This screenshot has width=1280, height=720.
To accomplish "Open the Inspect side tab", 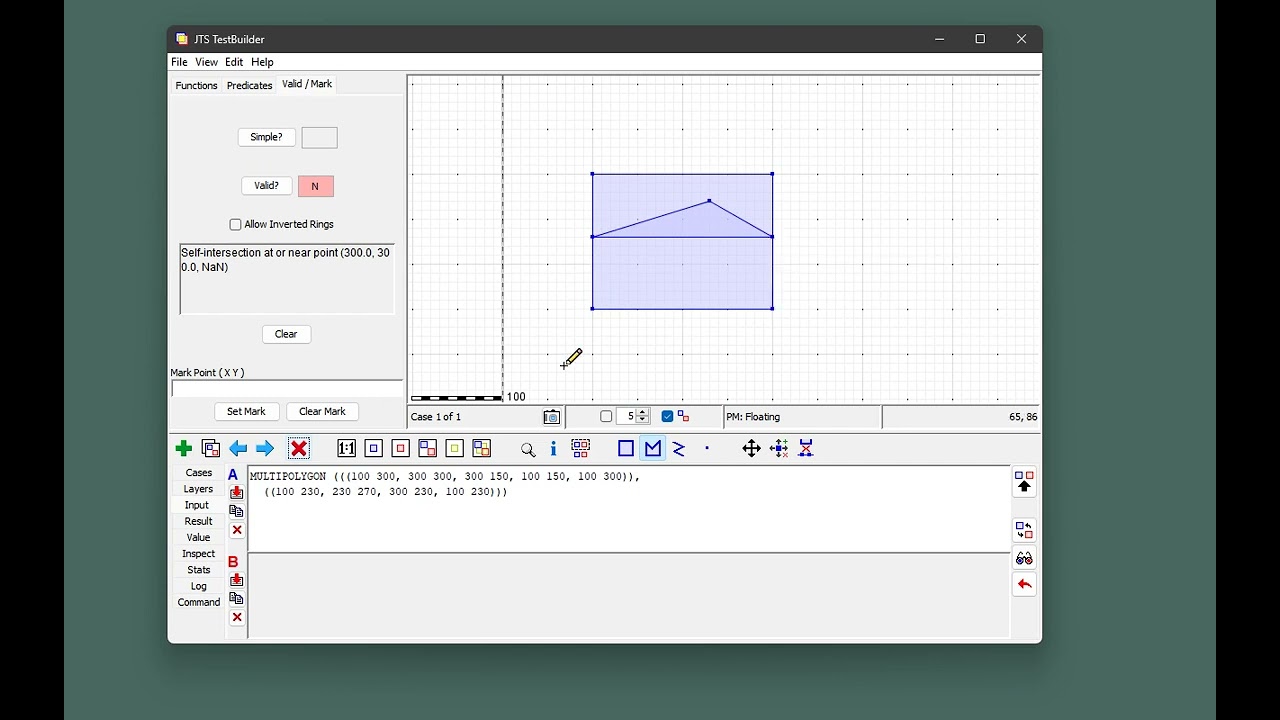I will [x=198, y=554].
